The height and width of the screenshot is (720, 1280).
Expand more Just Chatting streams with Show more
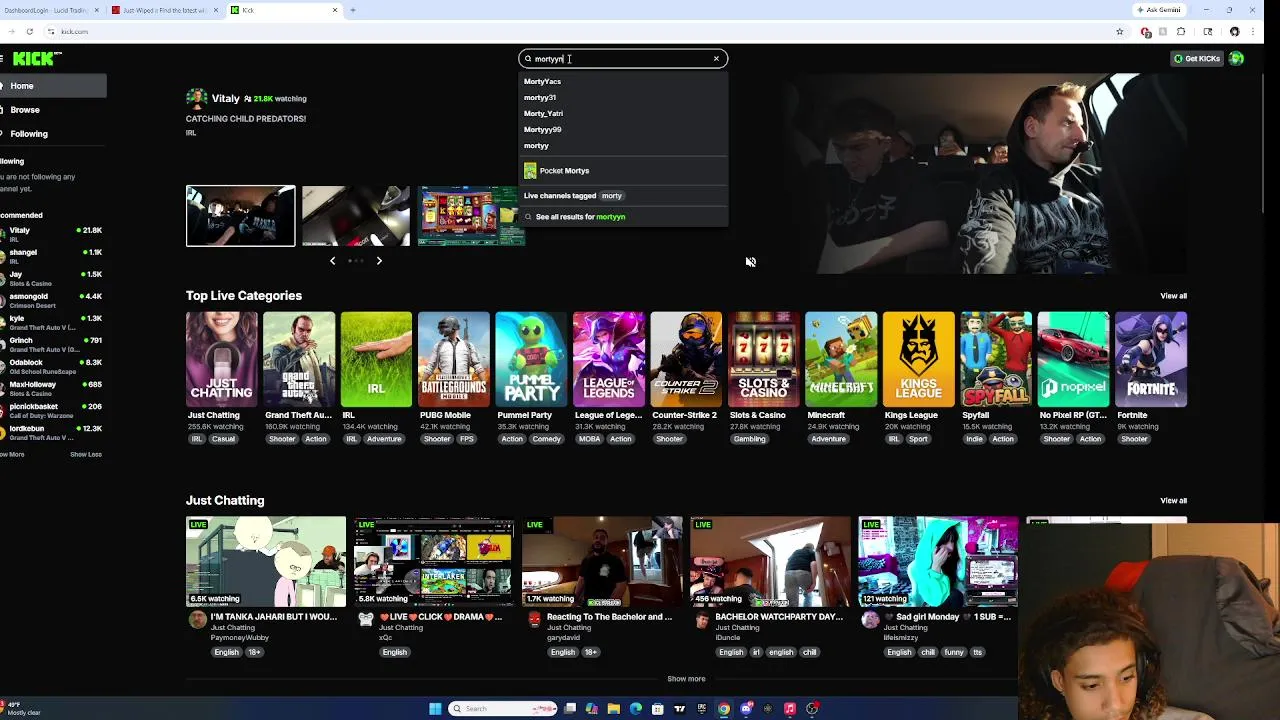tap(686, 679)
